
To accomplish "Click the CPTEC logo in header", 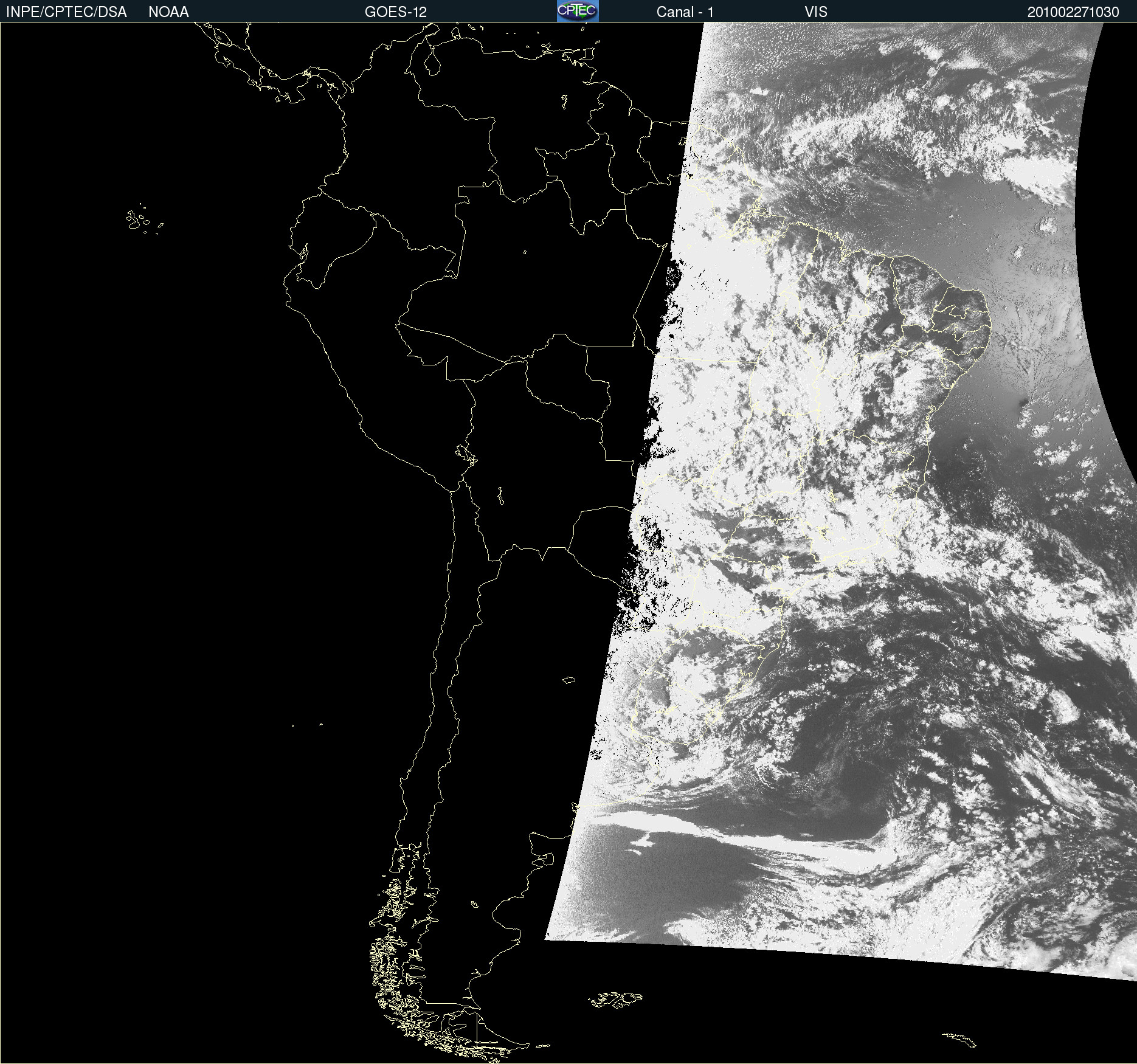I will (x=578, y=11).
